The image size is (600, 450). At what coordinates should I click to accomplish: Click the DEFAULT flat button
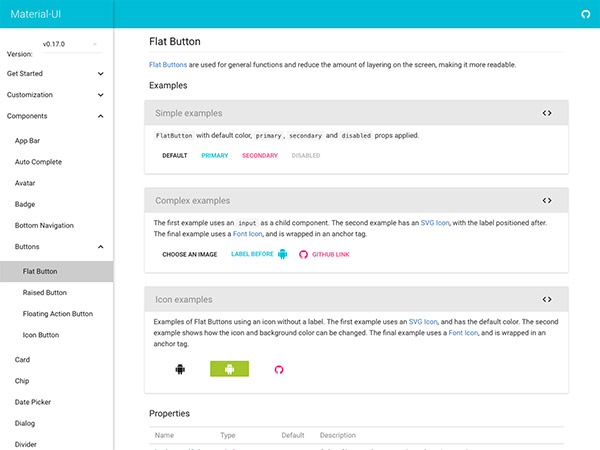[x=174, y=155]
